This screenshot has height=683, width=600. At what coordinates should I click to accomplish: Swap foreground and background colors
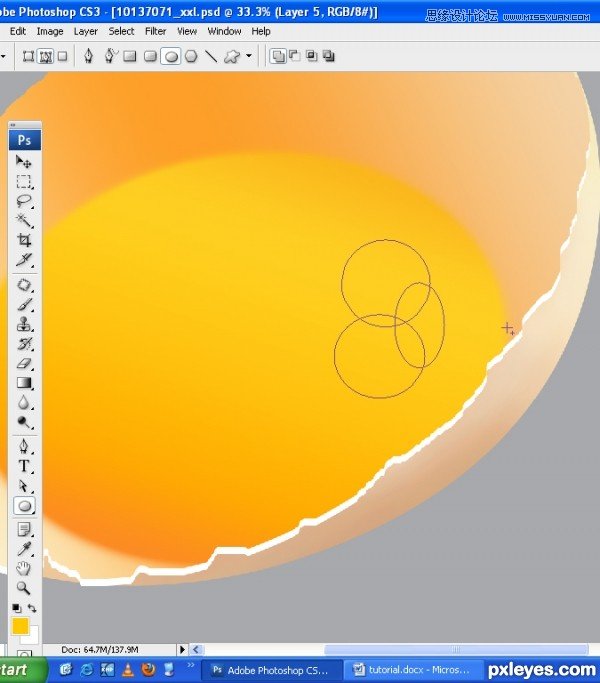pos(32,608)
